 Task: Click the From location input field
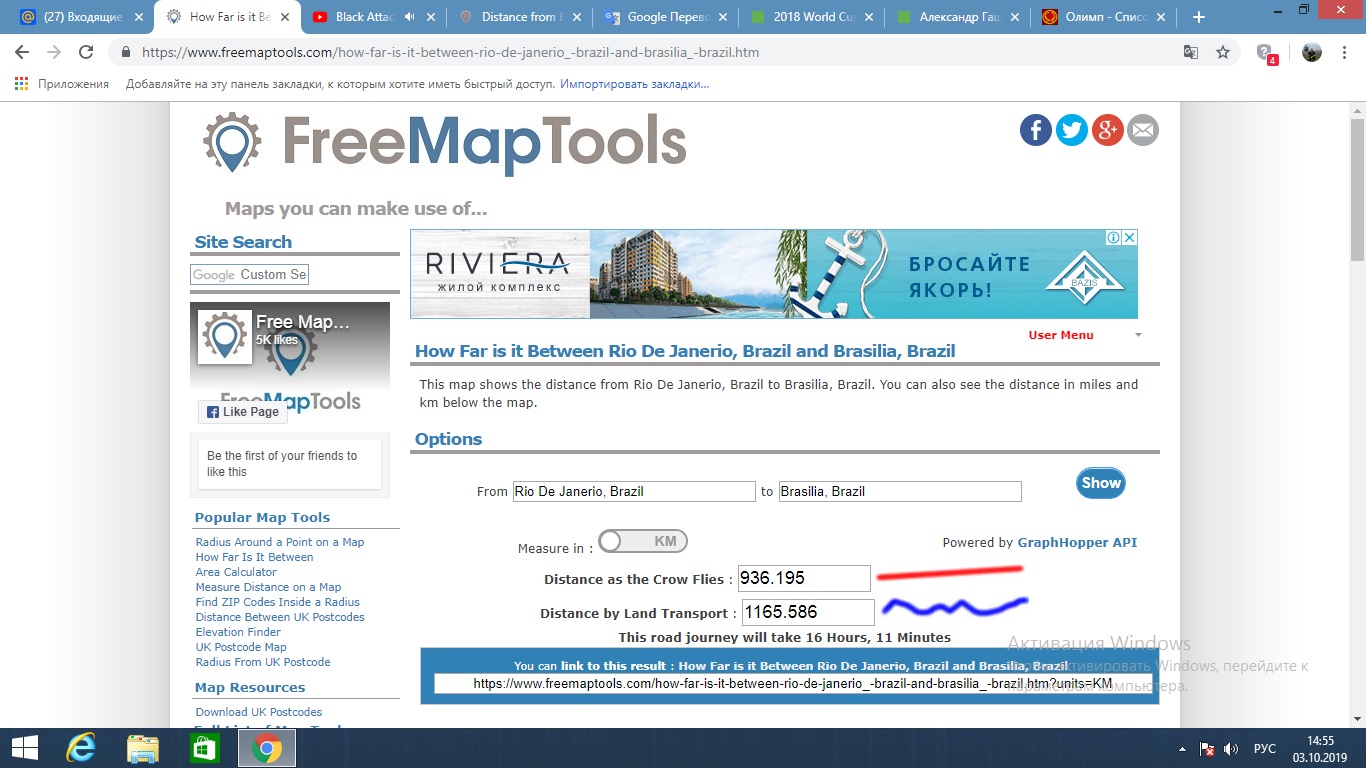click(x=634, y=491)
